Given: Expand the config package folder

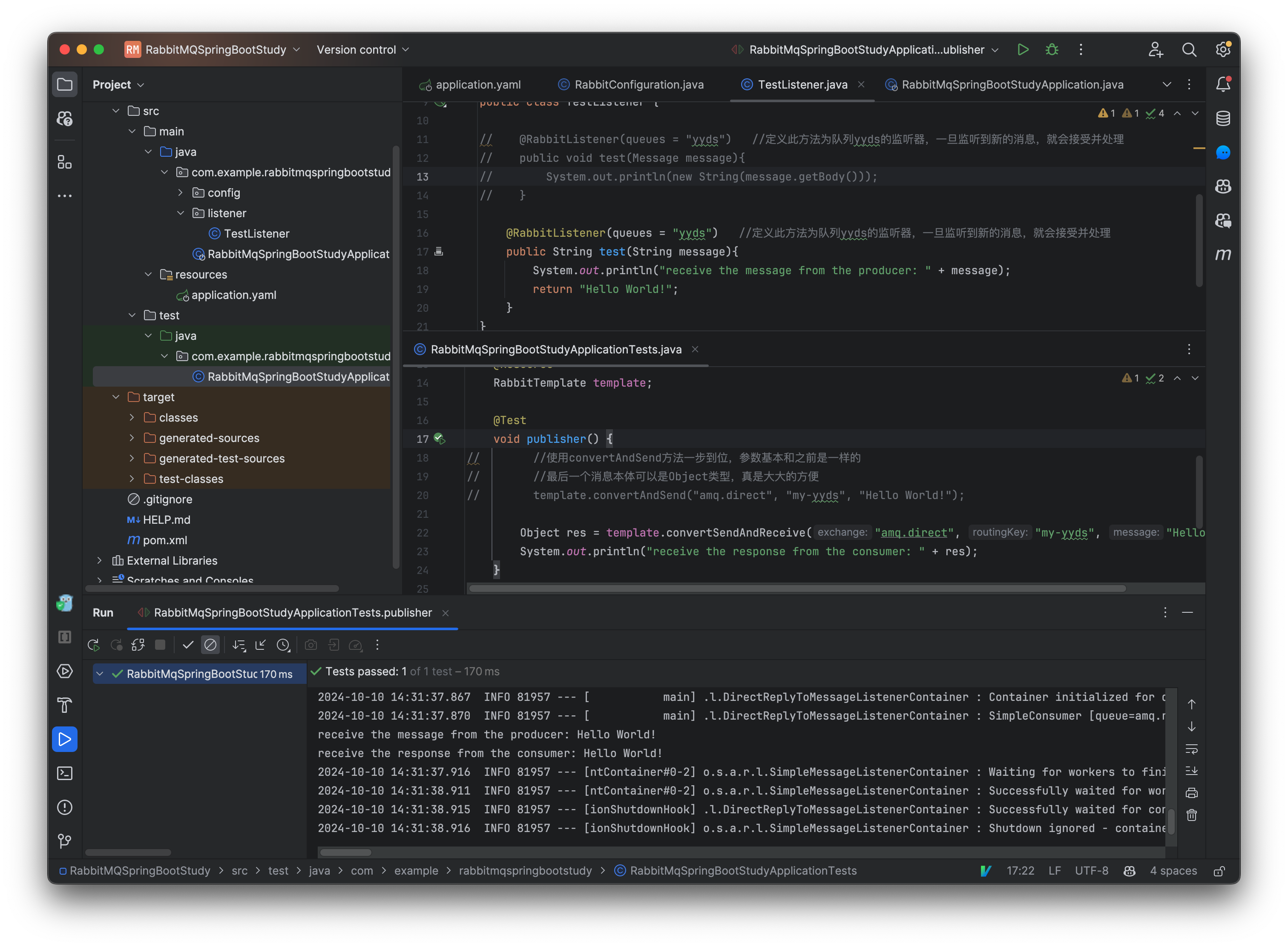Looking at the screenshot, I should click(x=181, y=192).
